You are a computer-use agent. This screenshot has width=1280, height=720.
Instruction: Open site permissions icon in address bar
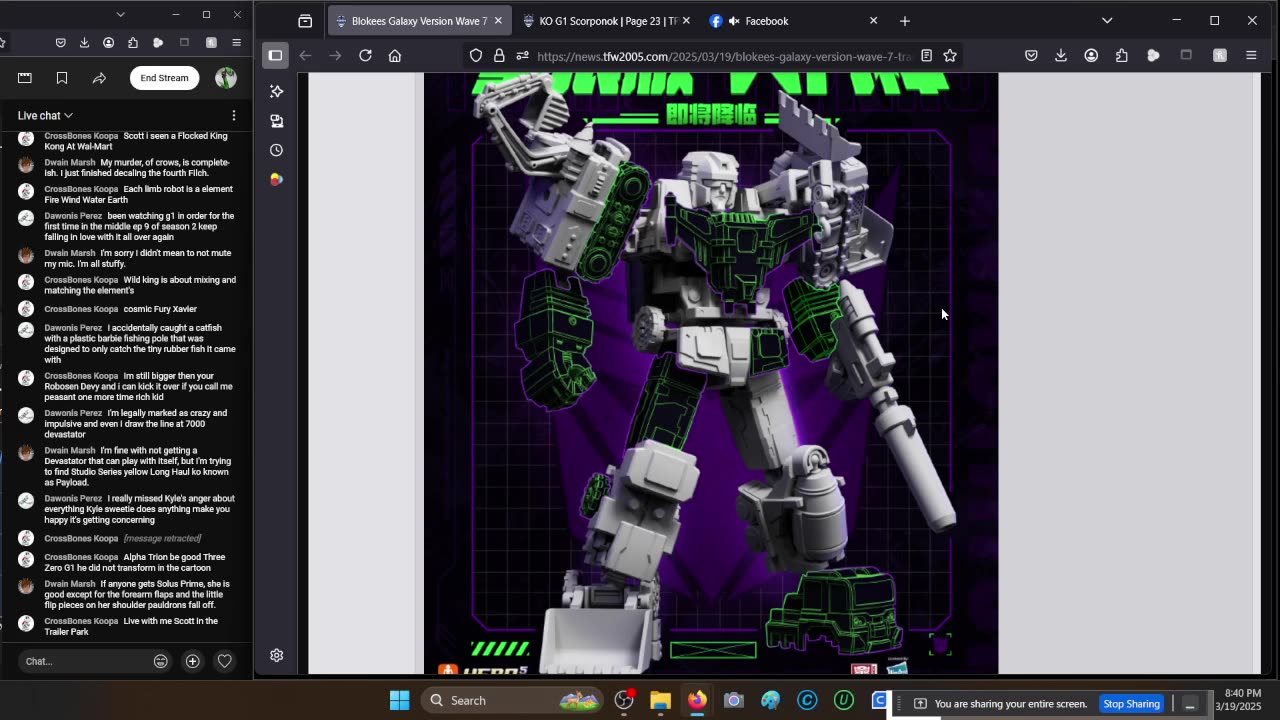pos(522,56)
